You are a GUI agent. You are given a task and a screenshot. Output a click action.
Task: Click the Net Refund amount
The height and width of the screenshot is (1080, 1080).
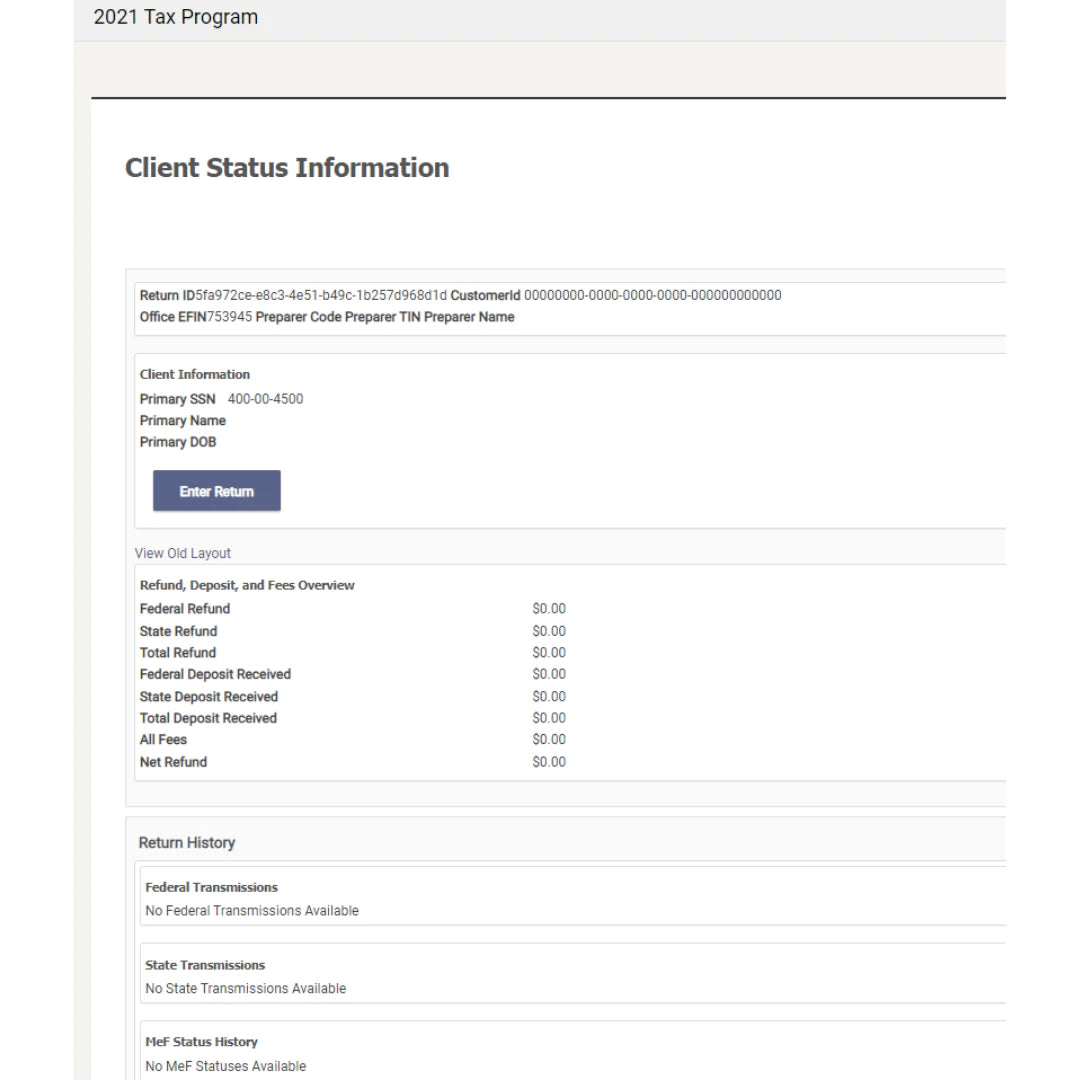[549, 762]
